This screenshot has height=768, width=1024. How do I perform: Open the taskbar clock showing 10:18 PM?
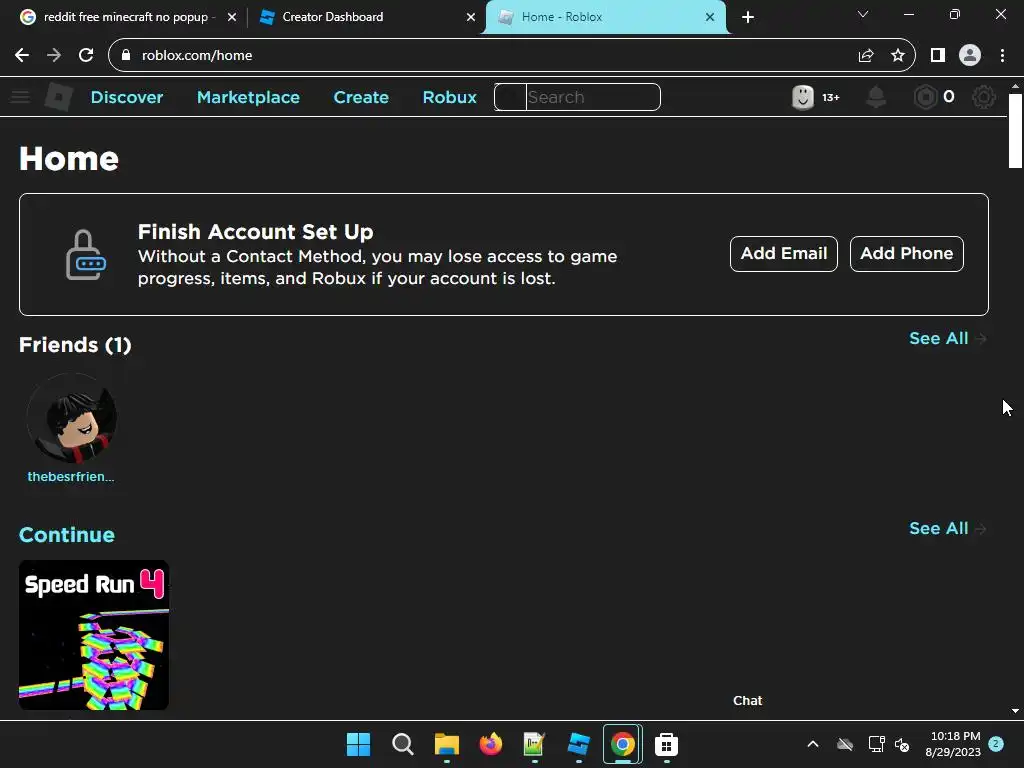[x=953, y=744]
